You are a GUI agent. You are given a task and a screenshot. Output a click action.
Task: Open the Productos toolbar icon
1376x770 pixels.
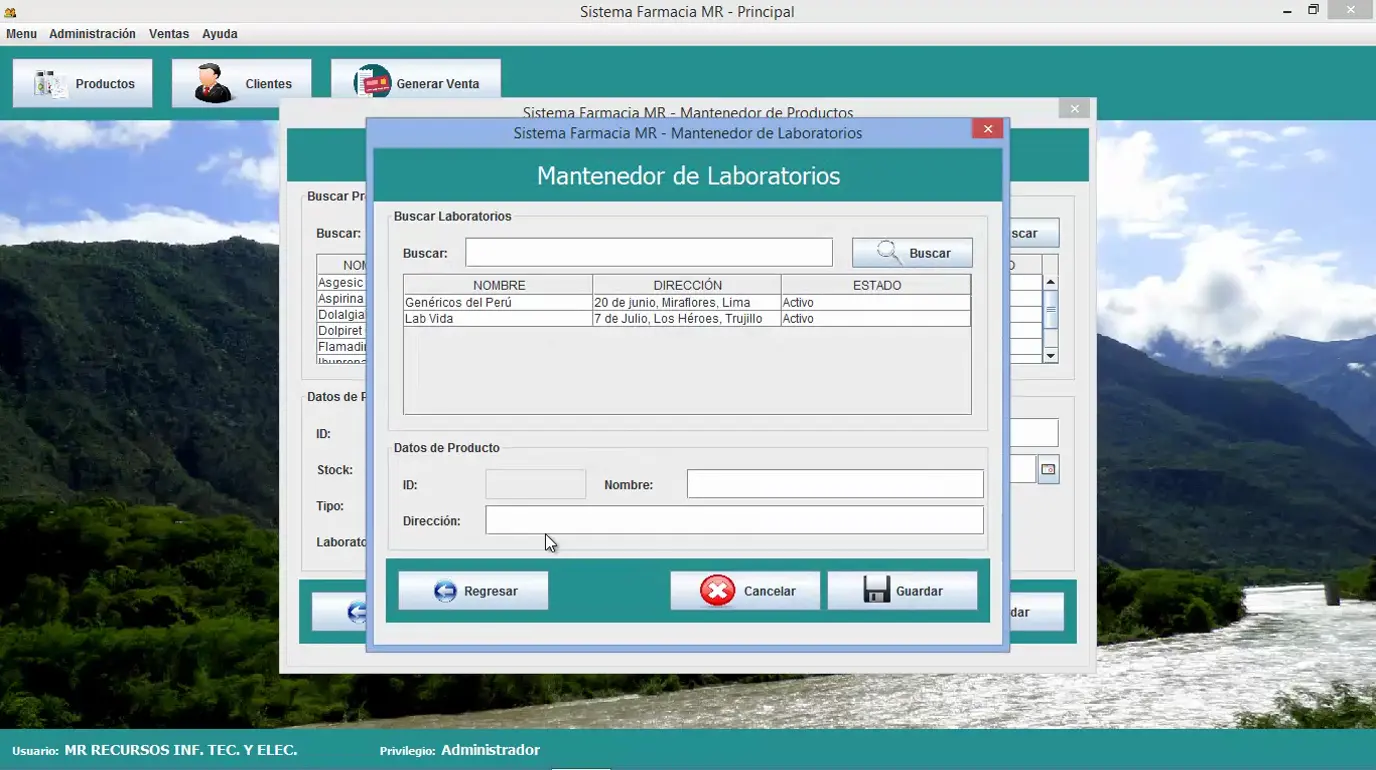coord(82,82)
